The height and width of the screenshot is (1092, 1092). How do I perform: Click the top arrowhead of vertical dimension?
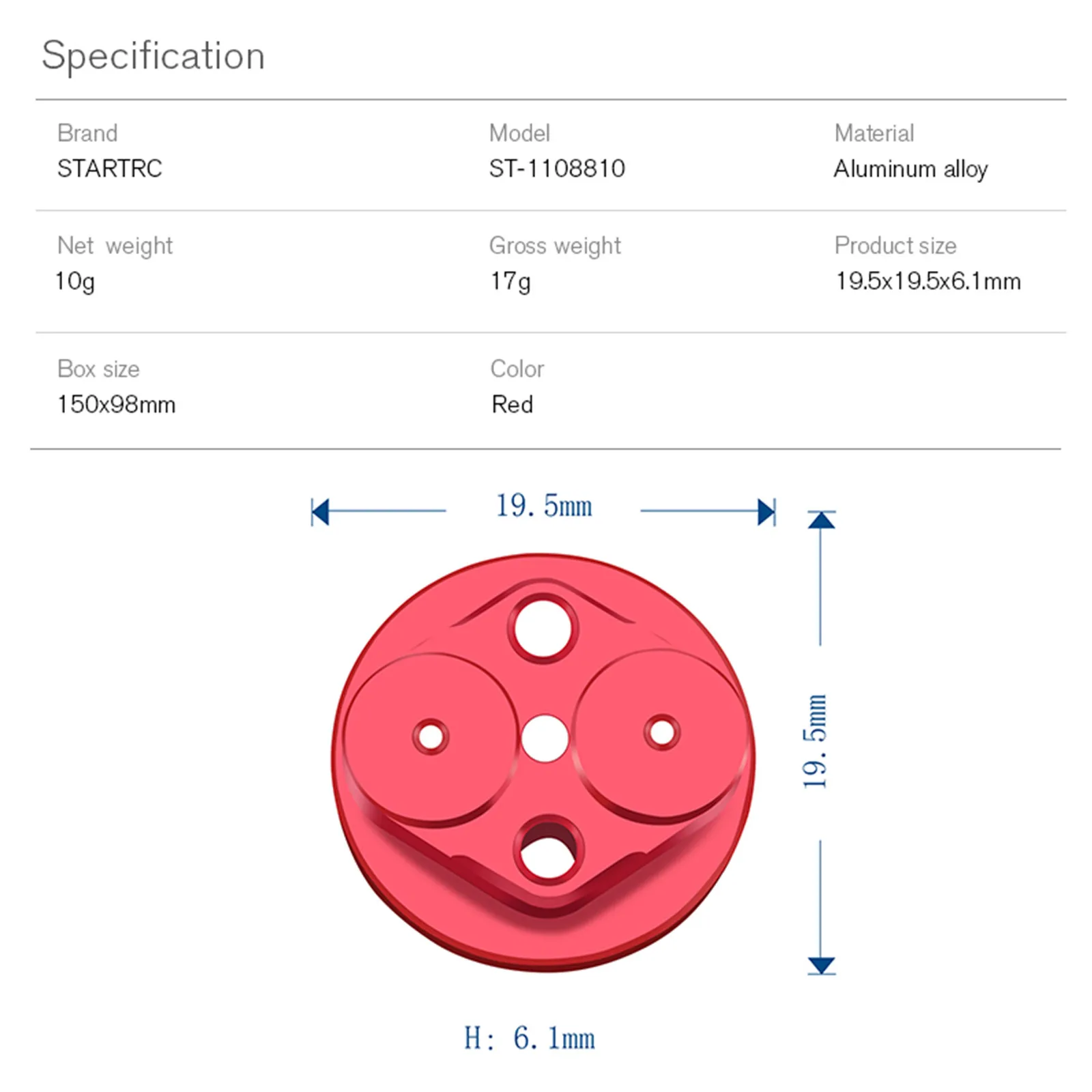[x=821, y=521]
